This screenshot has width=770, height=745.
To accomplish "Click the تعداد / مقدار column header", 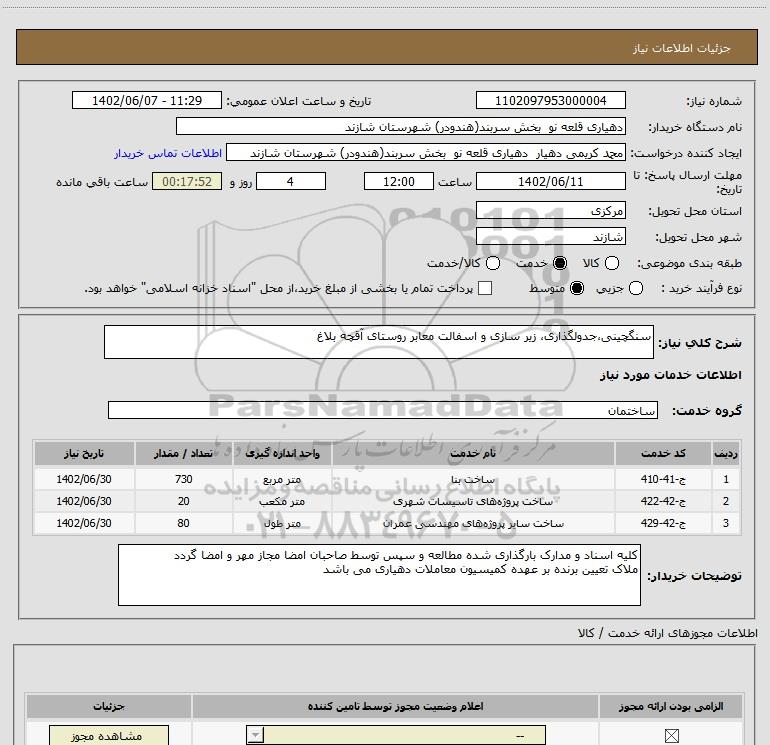I will tap(183, 453).
